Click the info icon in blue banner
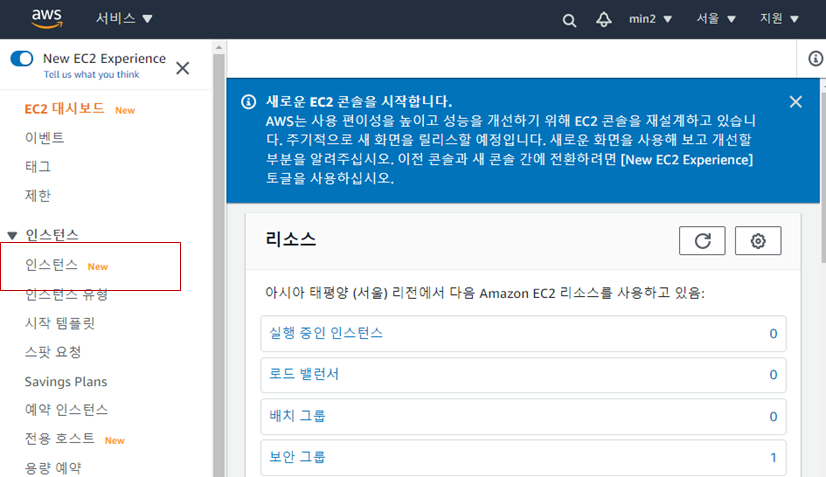The height and width of the screenshot is (477, 826). click(248, 102)
